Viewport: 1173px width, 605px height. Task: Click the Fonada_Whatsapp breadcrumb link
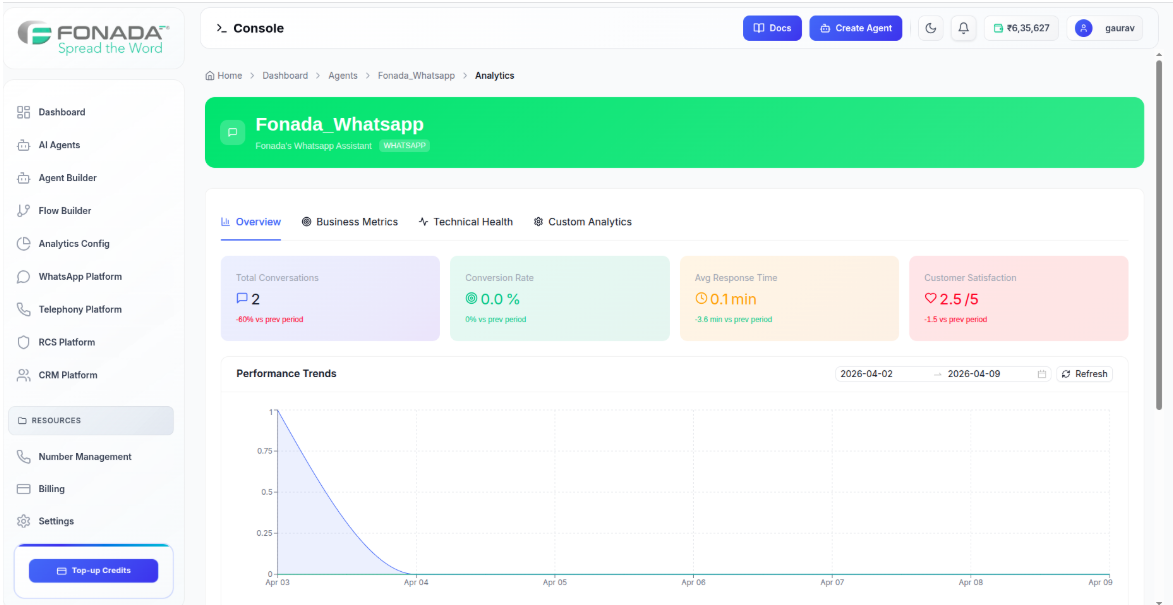tap(416, 76)
